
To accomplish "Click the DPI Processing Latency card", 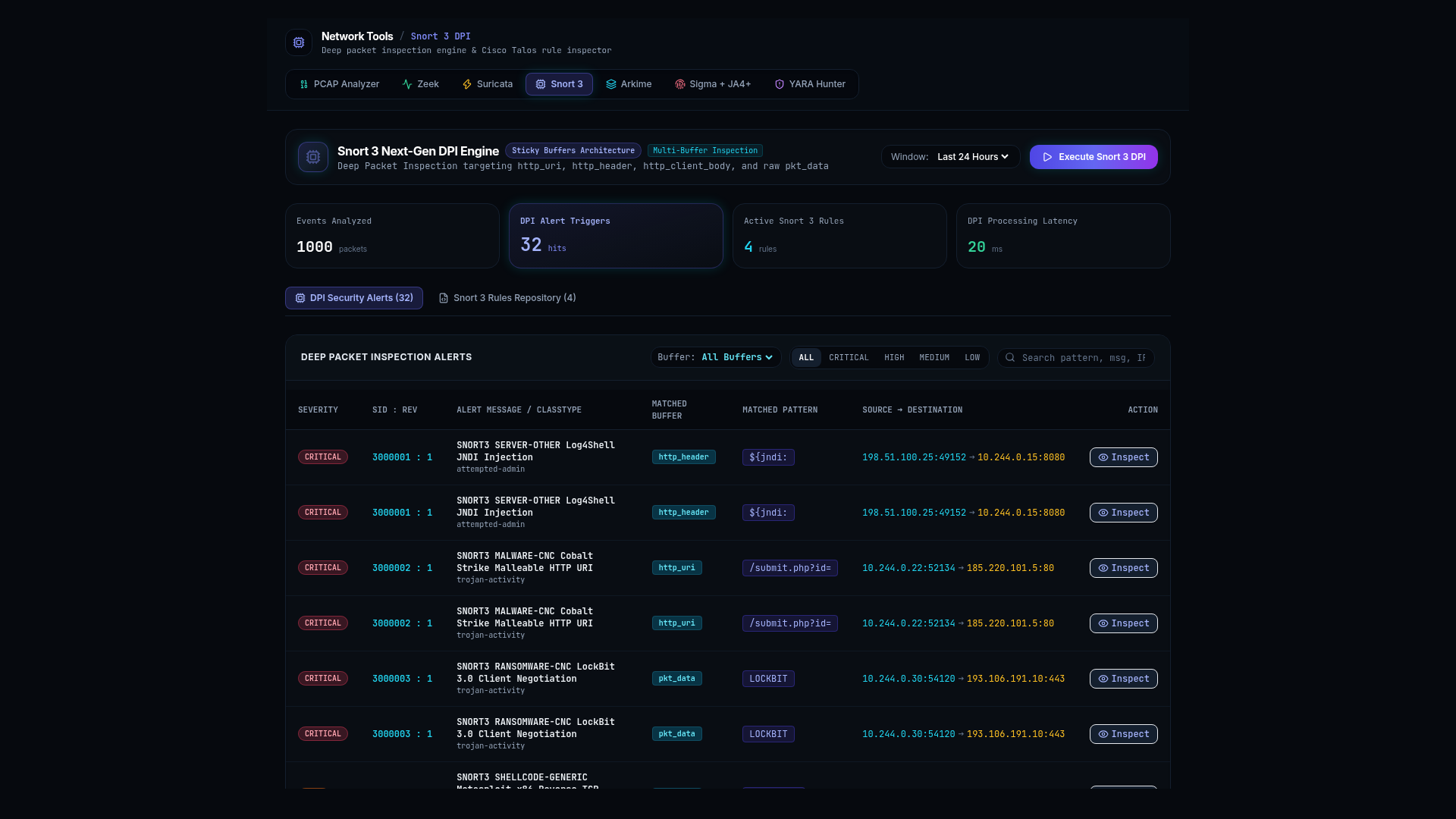I will pos(1063,236).
